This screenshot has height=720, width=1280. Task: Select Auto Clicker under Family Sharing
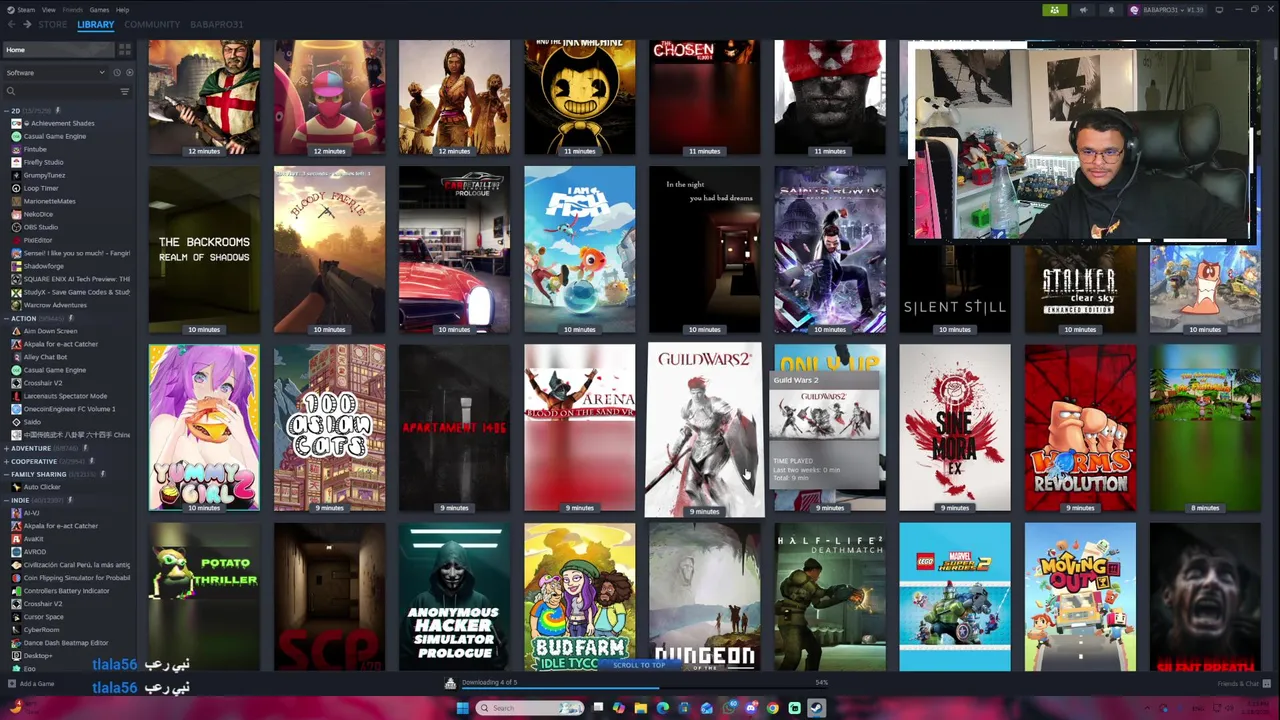42,487
